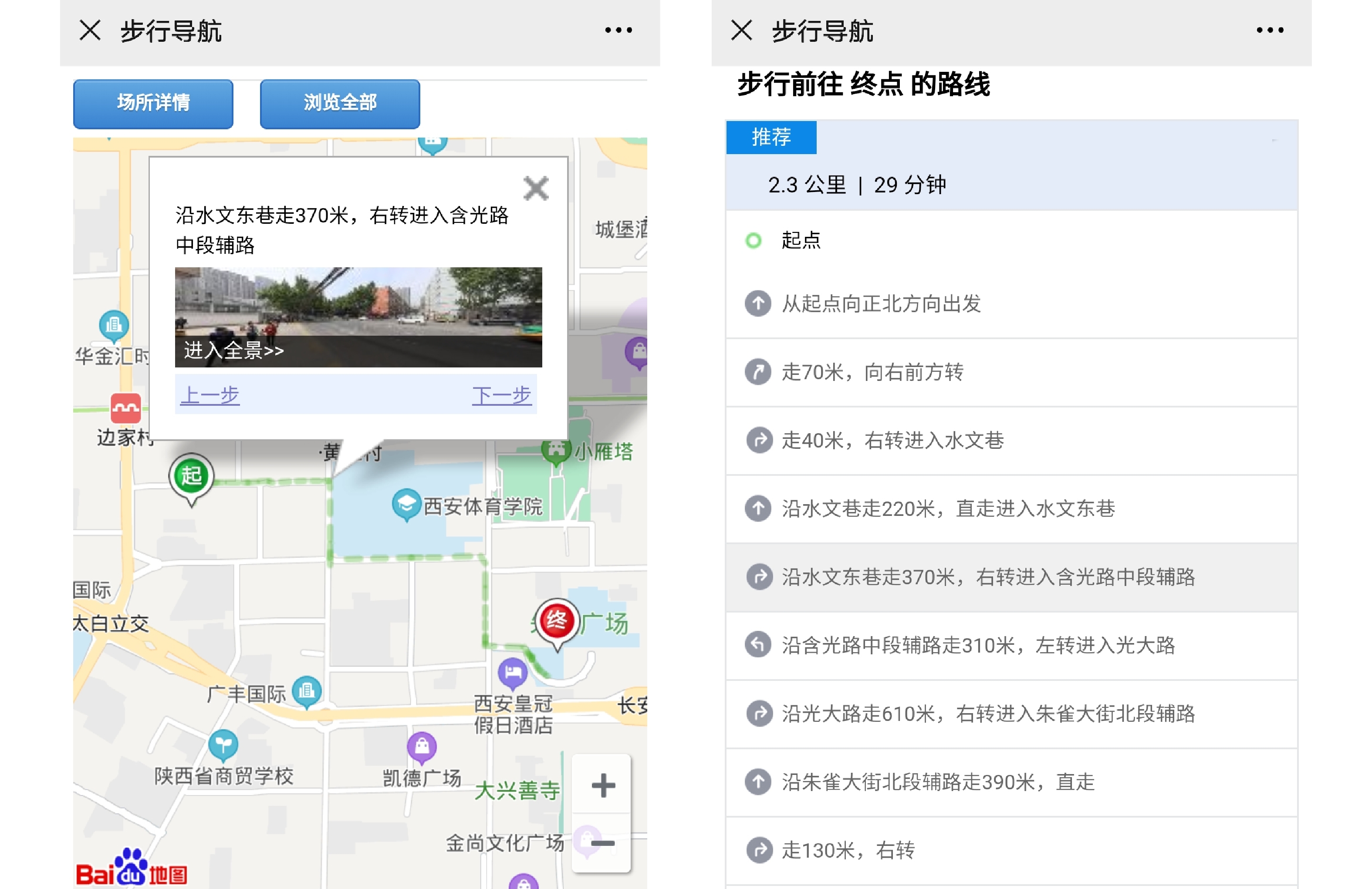1372x889 pixels.
Task: Open more options on right route screen
Action: pos(1270,30)
